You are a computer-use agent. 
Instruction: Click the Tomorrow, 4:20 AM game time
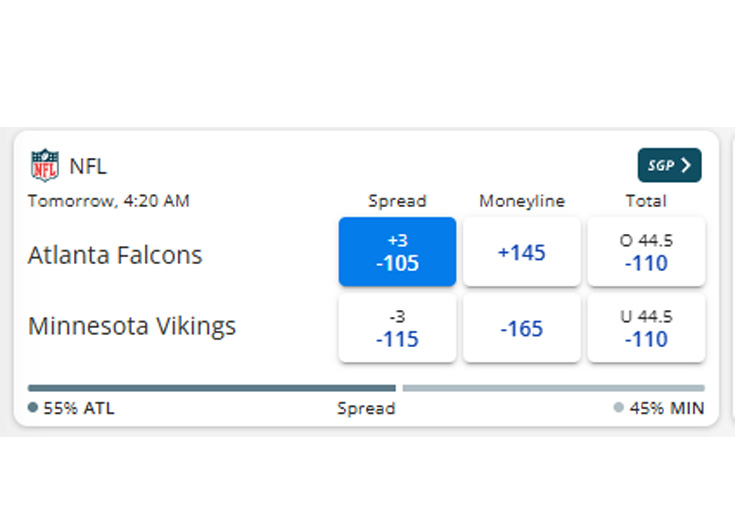point(108,201)
